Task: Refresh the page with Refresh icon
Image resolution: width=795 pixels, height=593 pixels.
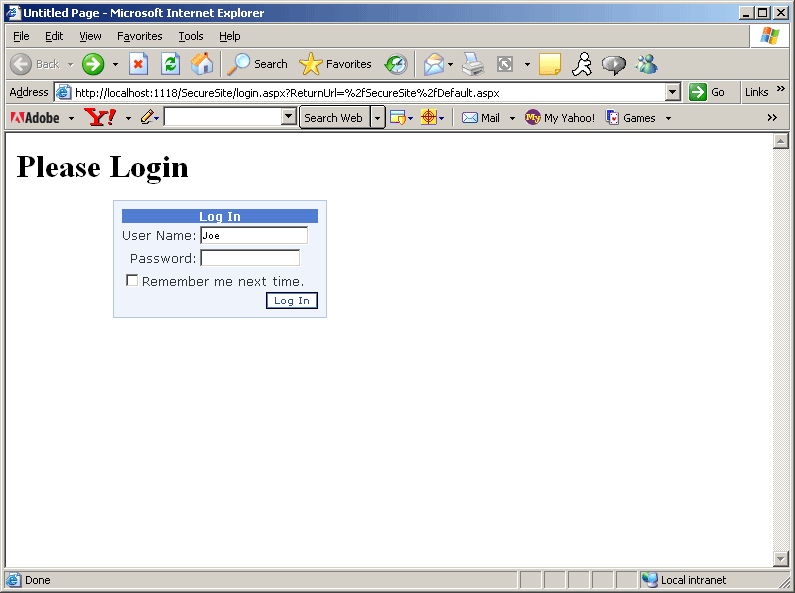Action: coord(170,64)
